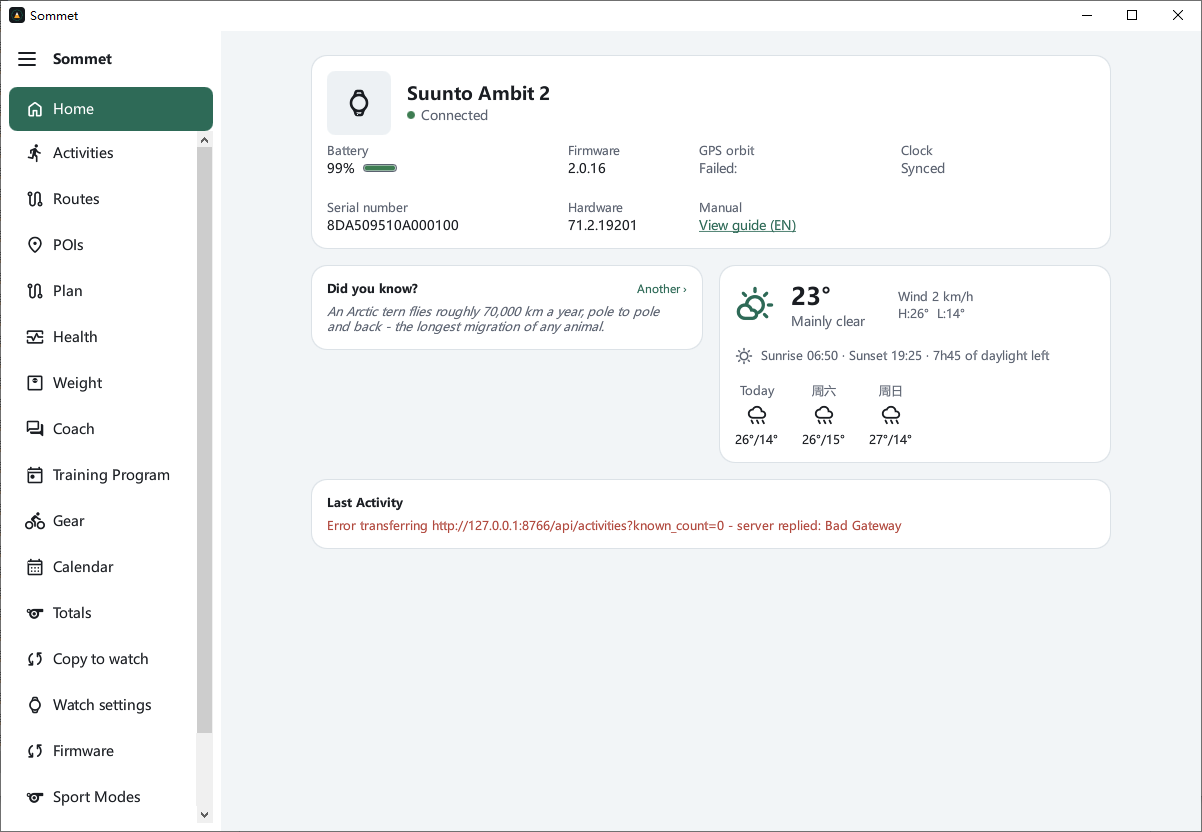1202x832 pixels.
Task: Open the Home page
Action: point(111,109)
